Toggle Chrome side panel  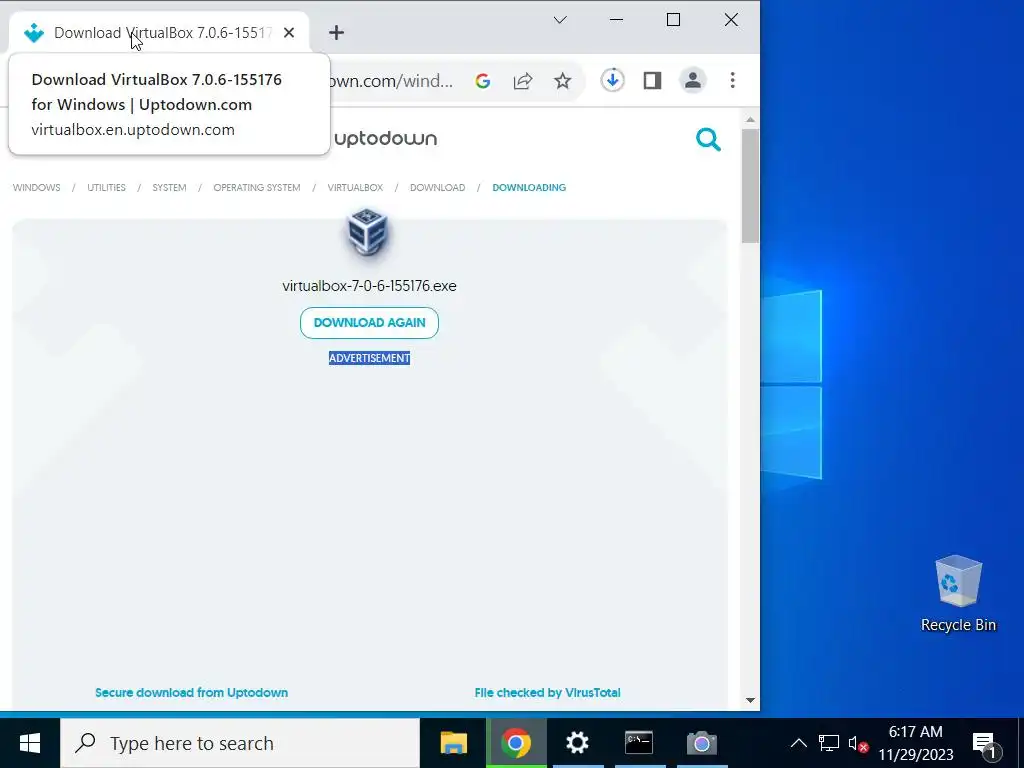point(652,80)
